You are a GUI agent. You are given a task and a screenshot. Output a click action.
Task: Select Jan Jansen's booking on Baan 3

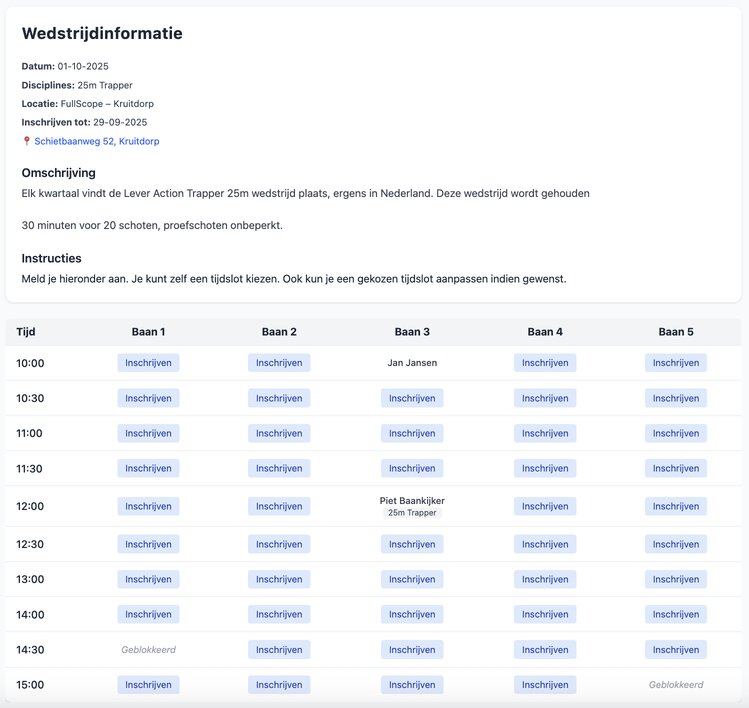click(412, 363)
